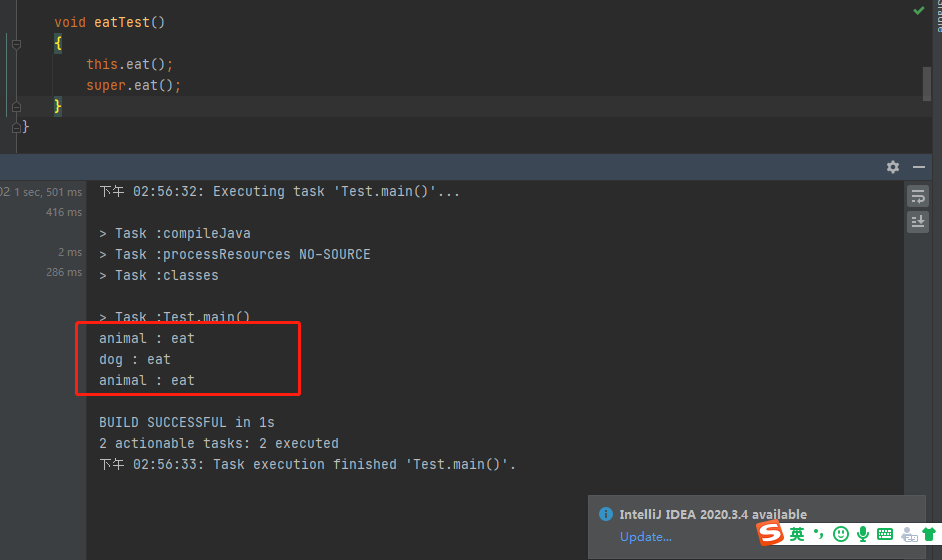
Task: Click the editor vertical scrollbar thumb
Action: click(926, 84)
